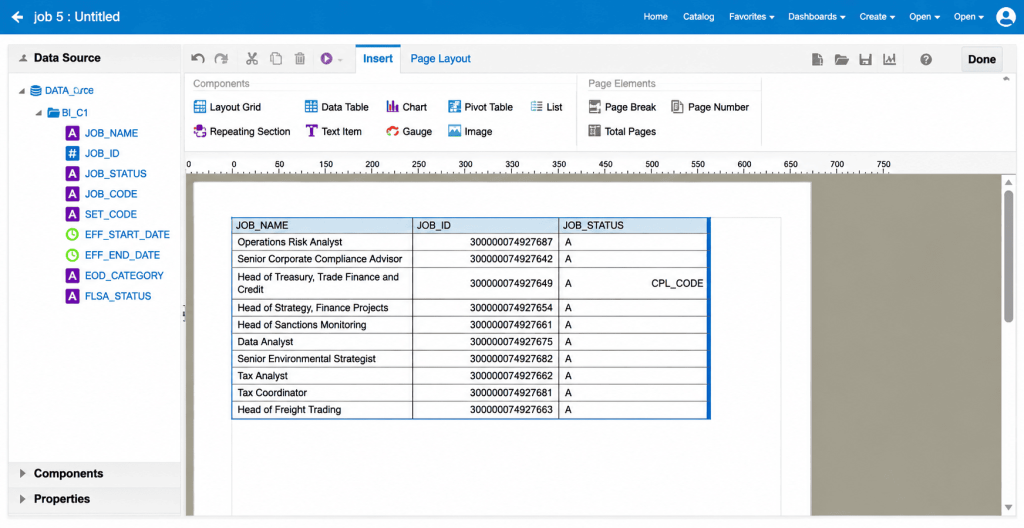Screen dimensions: 1024x528
Task: Click the back arrow beside job 5 title
Action: (18, 17)
